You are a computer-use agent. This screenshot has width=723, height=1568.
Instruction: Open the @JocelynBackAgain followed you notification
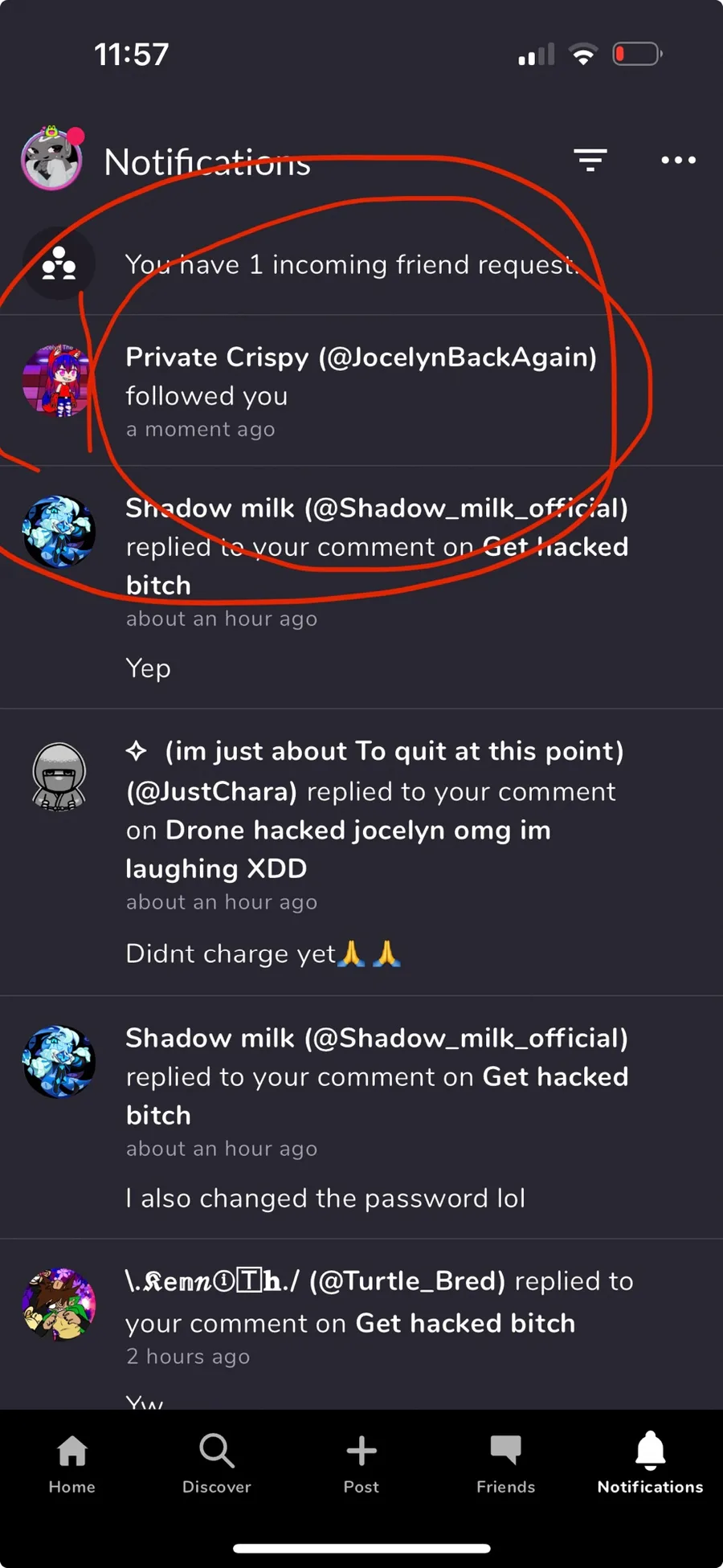(x=361, y=391)
